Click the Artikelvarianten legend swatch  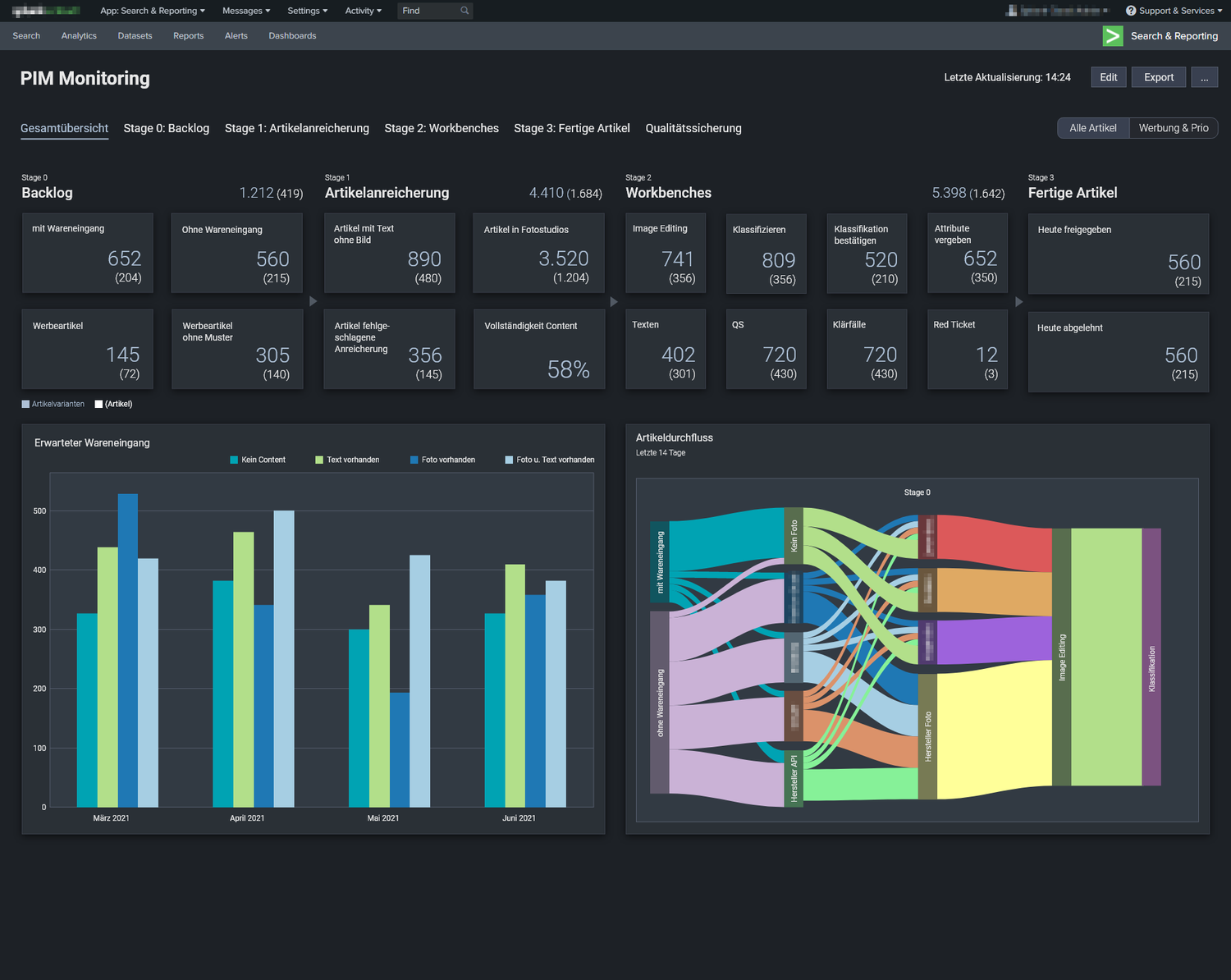pyautogui.click(x=25, y=404)
